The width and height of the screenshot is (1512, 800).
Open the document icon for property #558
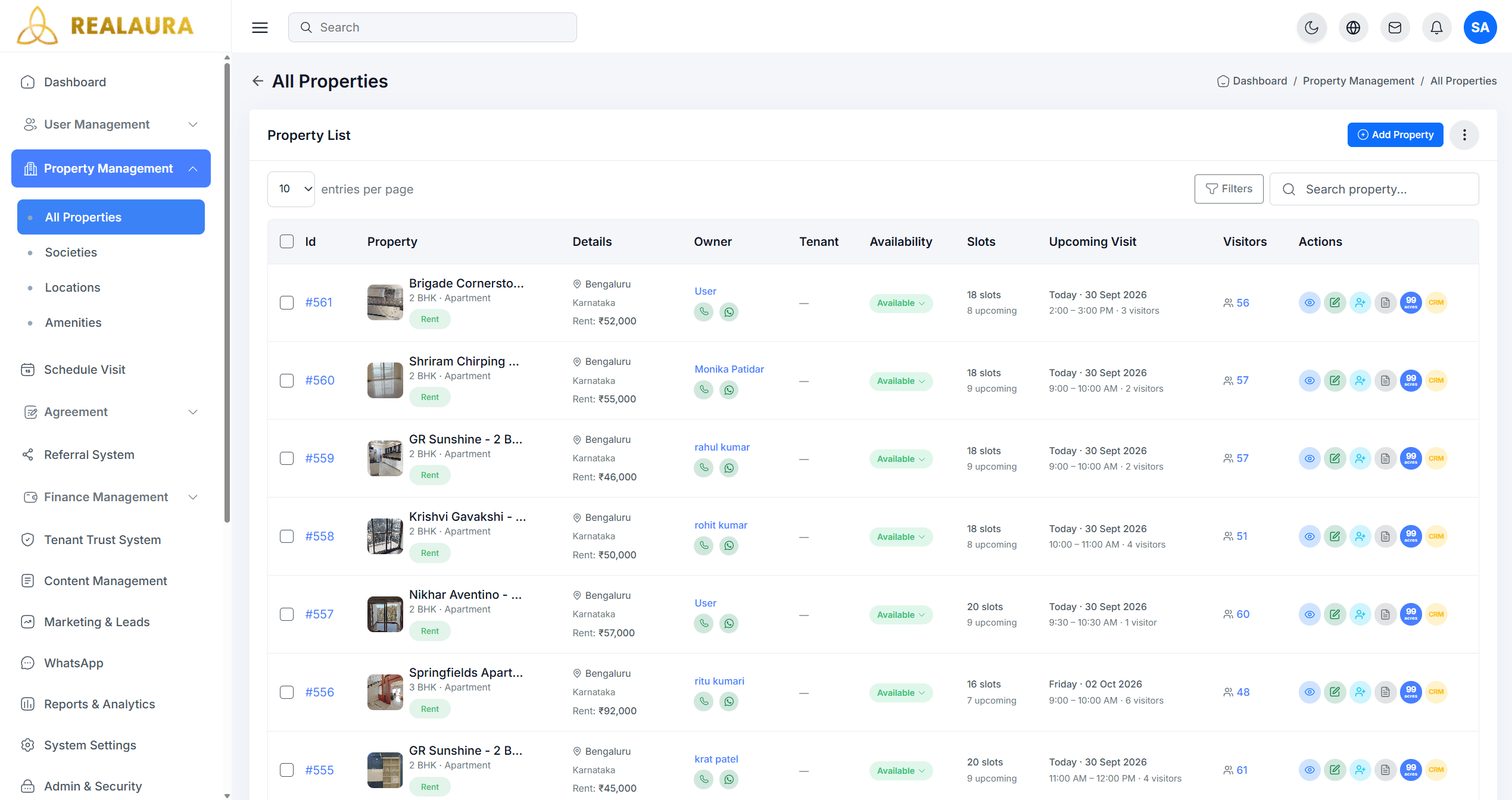pyautogui.click(x=1385, y=536)
